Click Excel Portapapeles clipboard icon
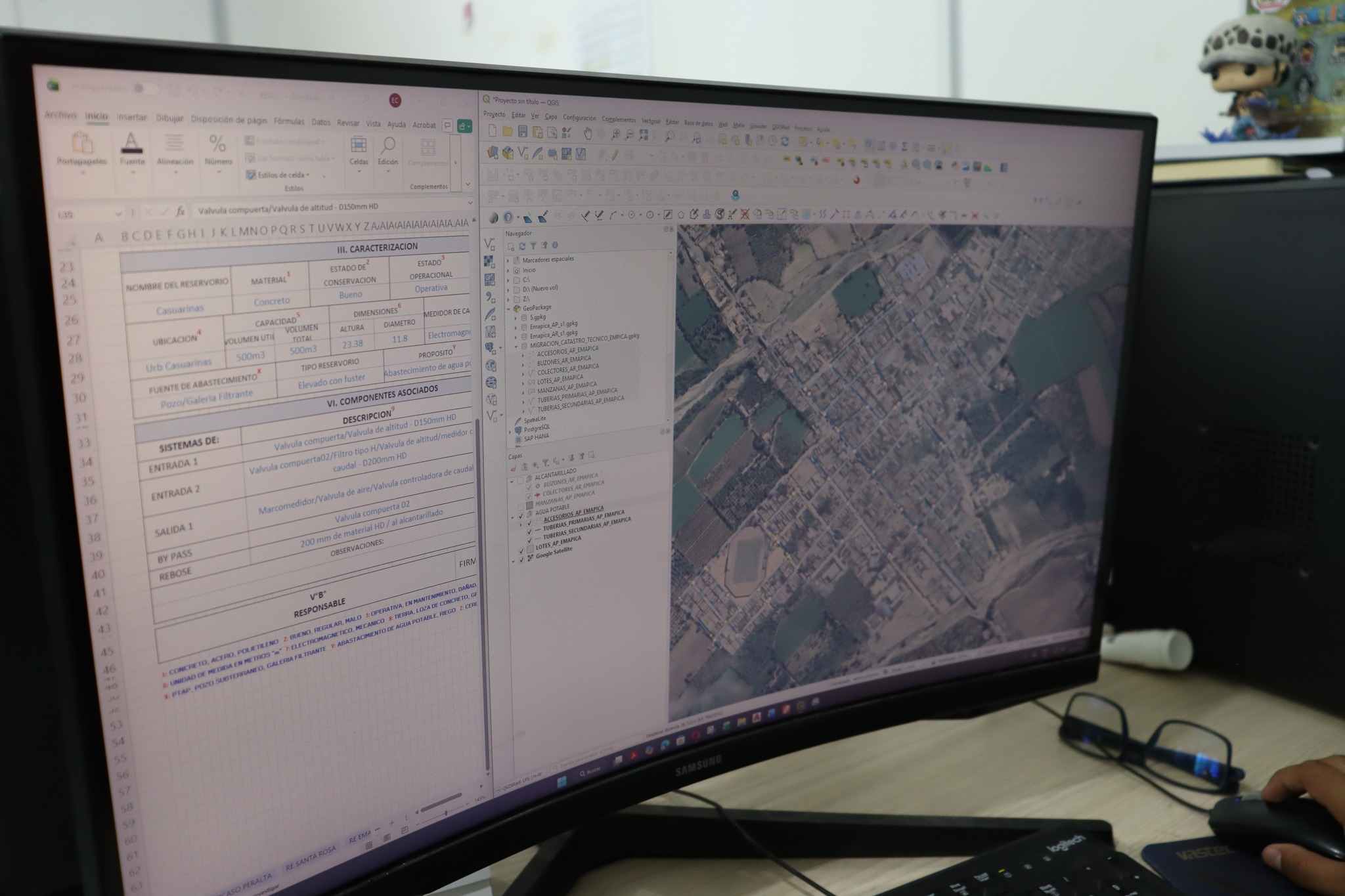 (82, 142)
